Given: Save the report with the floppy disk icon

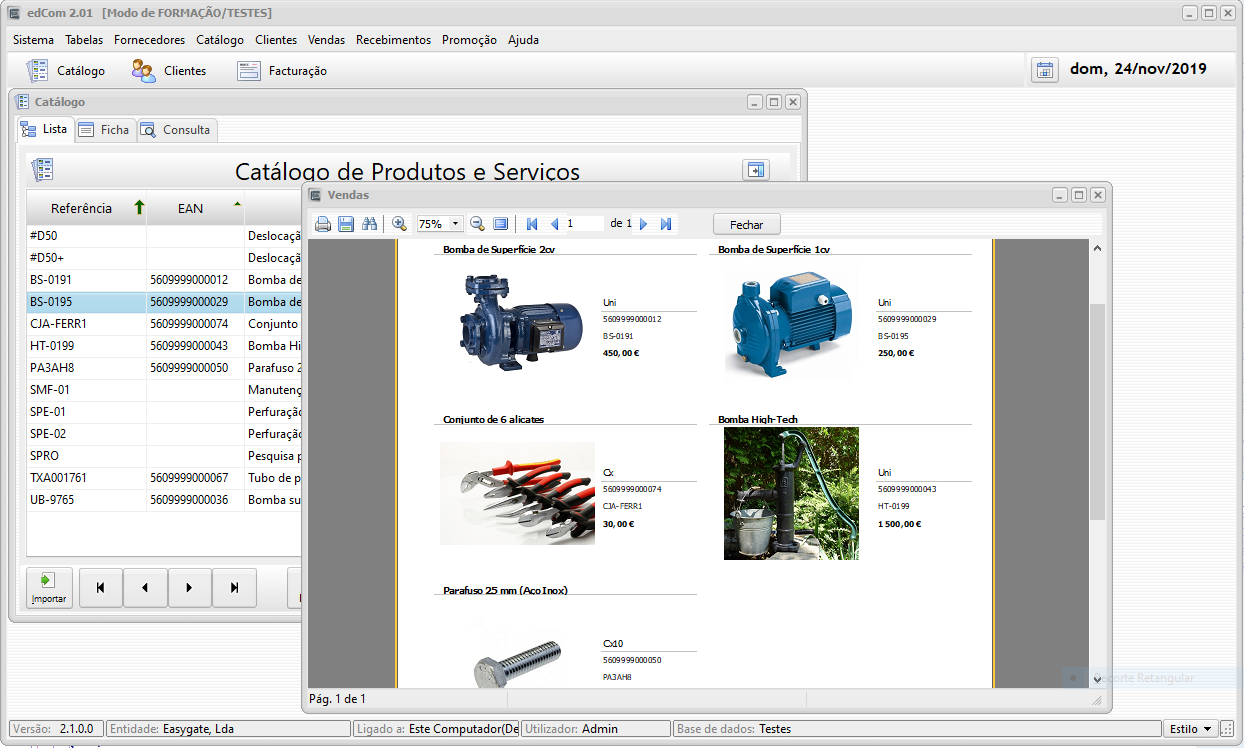Looking at the screenshot, I should (346, 224).
